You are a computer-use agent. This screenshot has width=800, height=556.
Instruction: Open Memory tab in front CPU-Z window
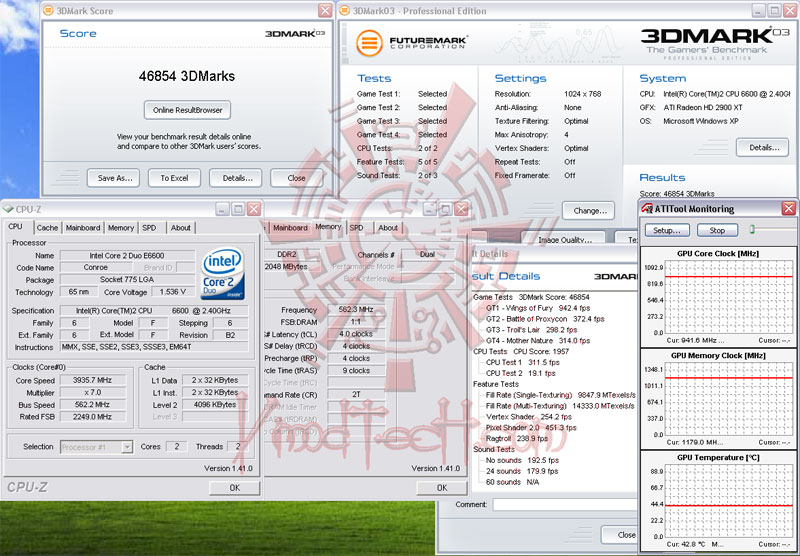coord(121,228)
